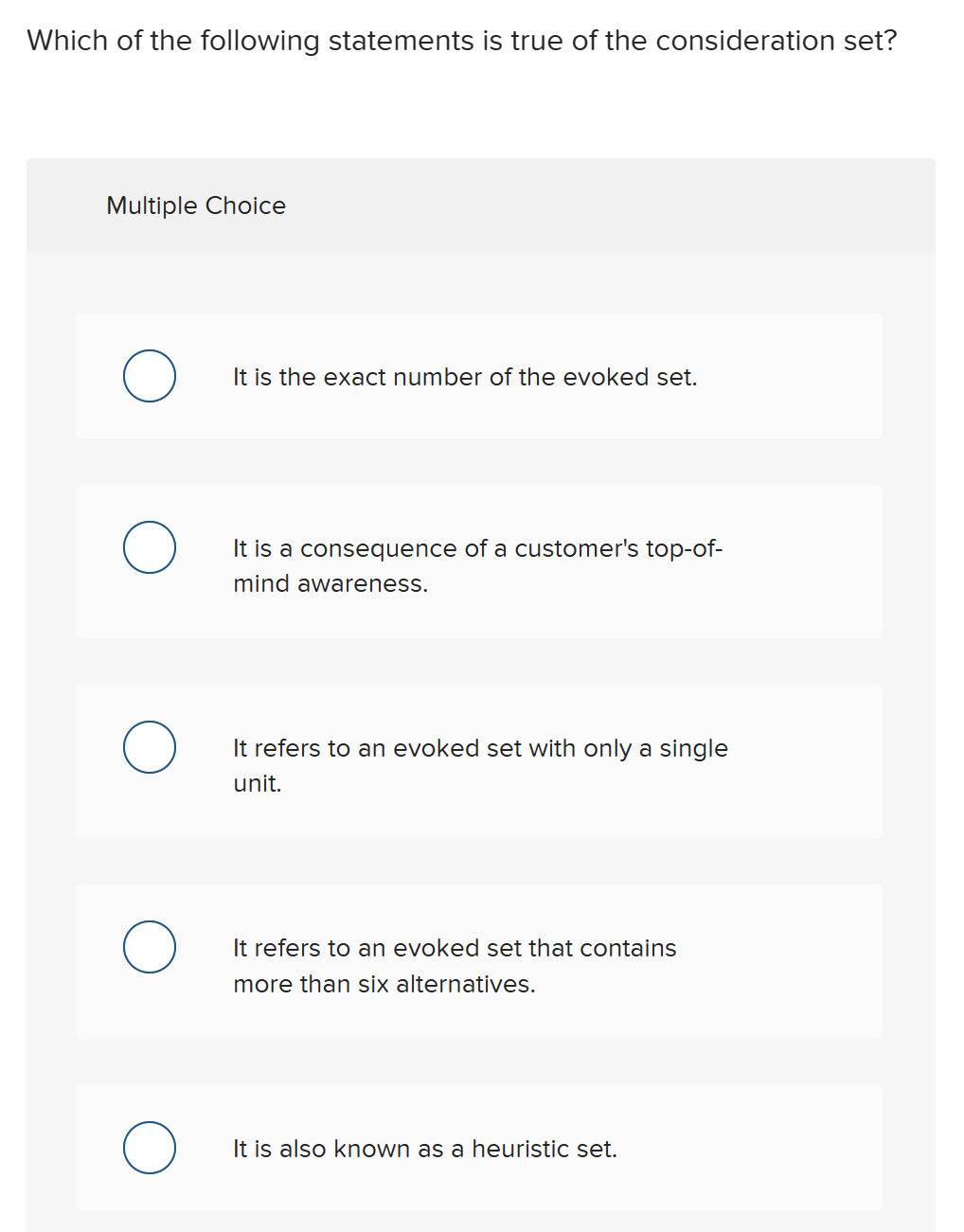Select the radio button for the evoked set exact number option
This screenshot has width=964, height=1232.
pyautogui.click(x=149, y=376)
